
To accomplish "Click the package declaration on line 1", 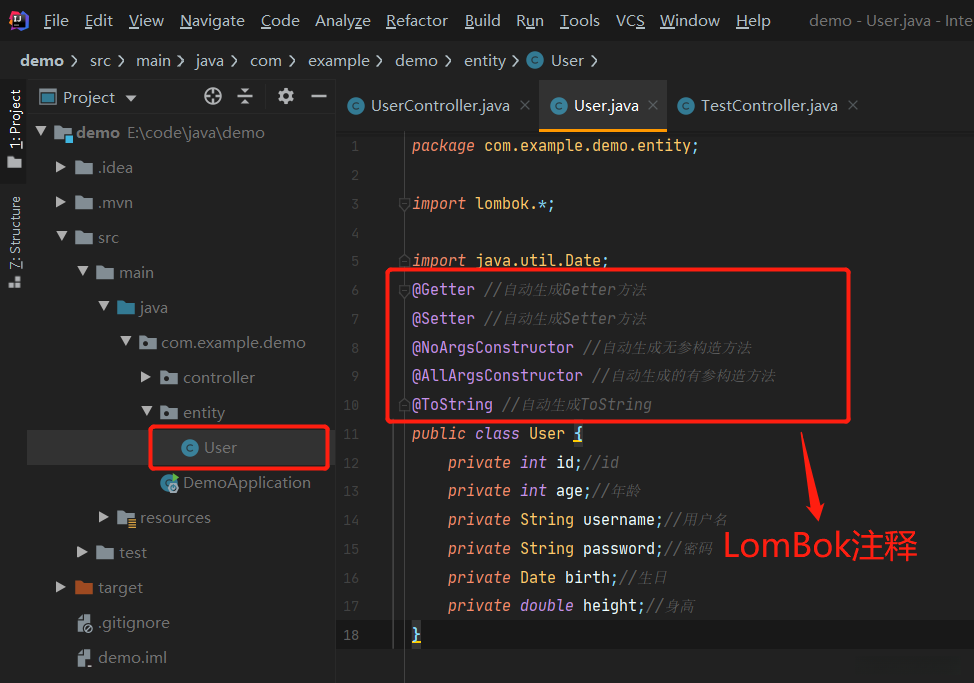I will 555,146.
